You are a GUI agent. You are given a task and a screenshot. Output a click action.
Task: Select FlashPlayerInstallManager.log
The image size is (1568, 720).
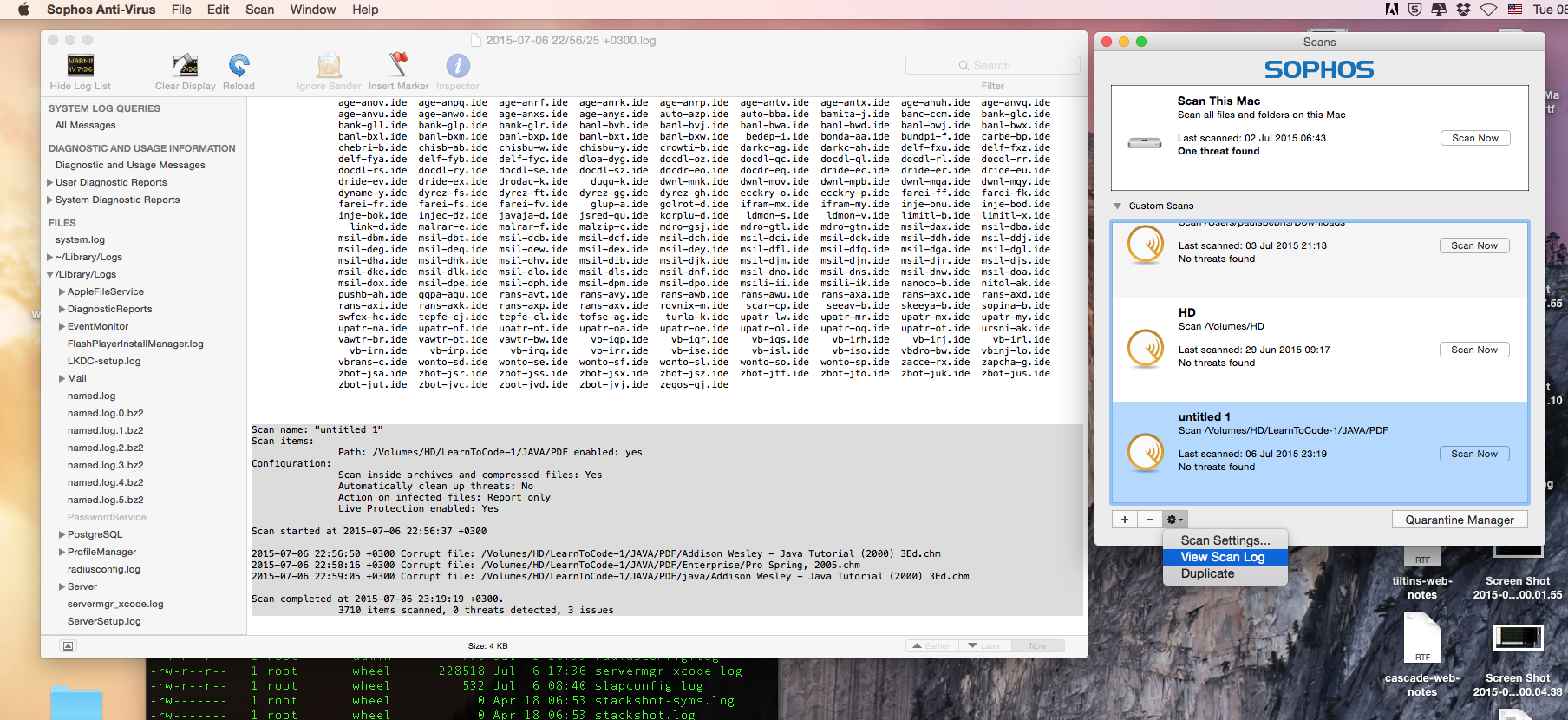click(135, 344)
